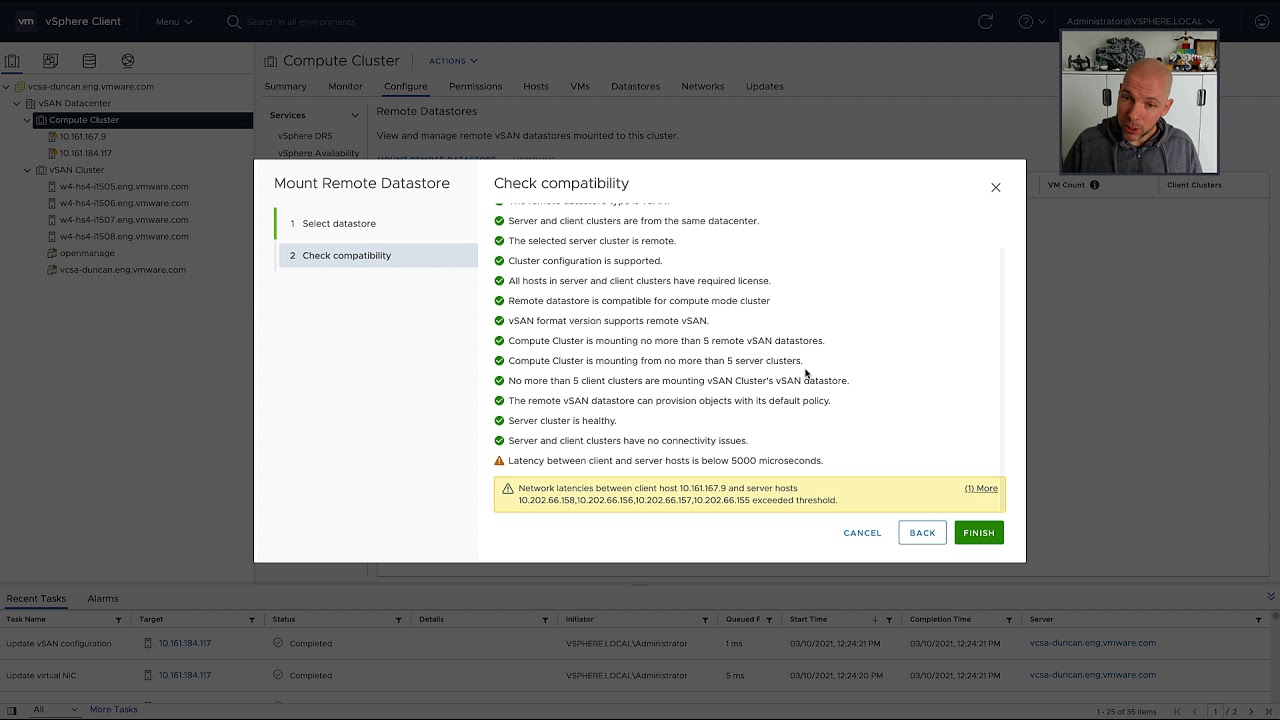Open the VMs and Templates view icon
This screenshot has height=720, width=1280.
[50, 61]
